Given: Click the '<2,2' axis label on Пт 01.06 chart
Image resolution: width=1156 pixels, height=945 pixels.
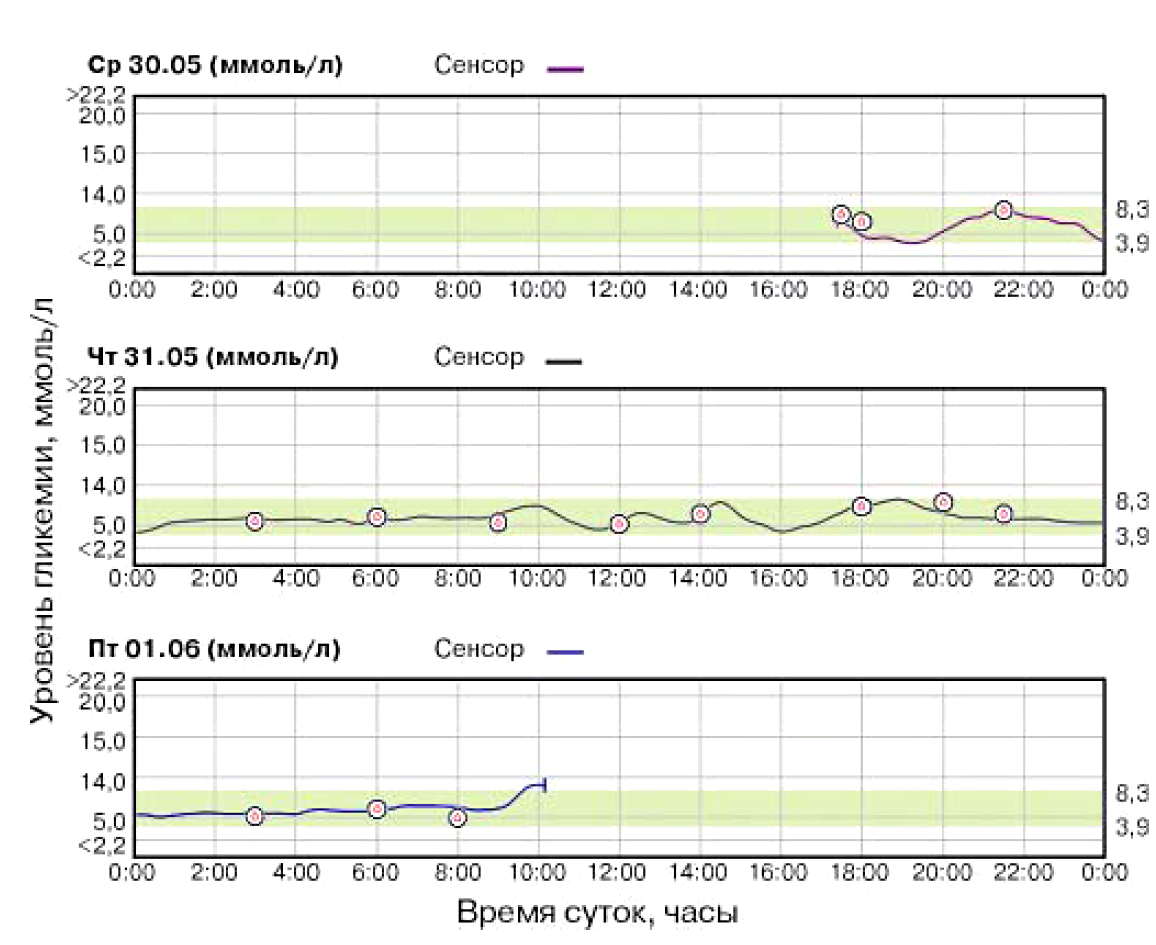Looking at the screenshot, I should (102, 845).
